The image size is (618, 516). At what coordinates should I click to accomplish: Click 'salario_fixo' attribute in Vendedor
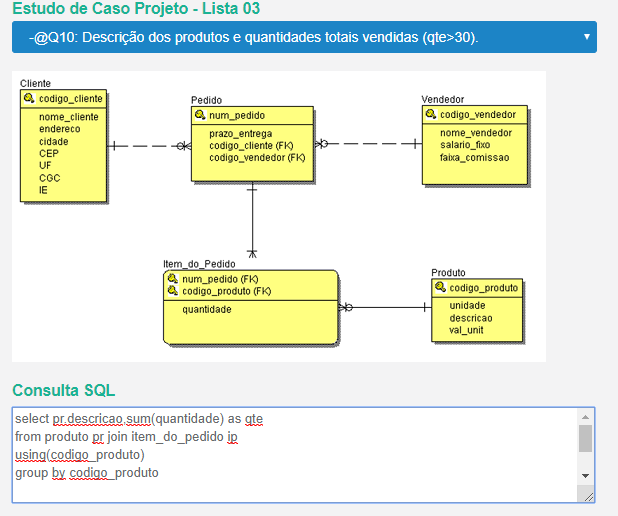pos(465,145)
